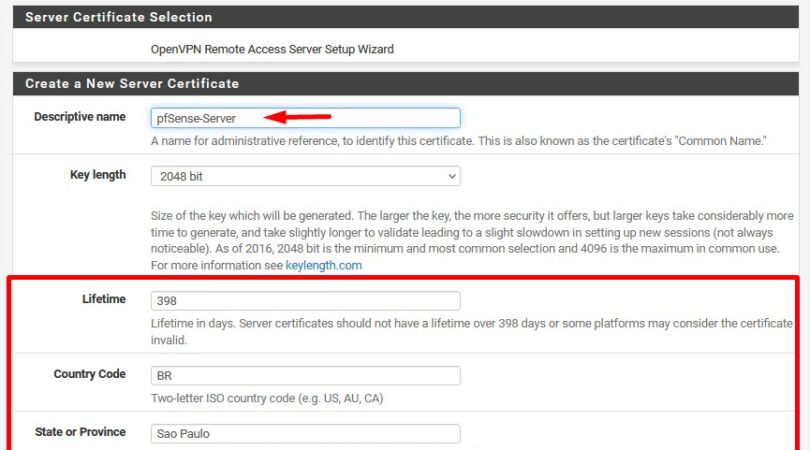Viewport: 810px width, 450px height.
Task: Click the Lifetime label
Action: click(x=104, y=299)
